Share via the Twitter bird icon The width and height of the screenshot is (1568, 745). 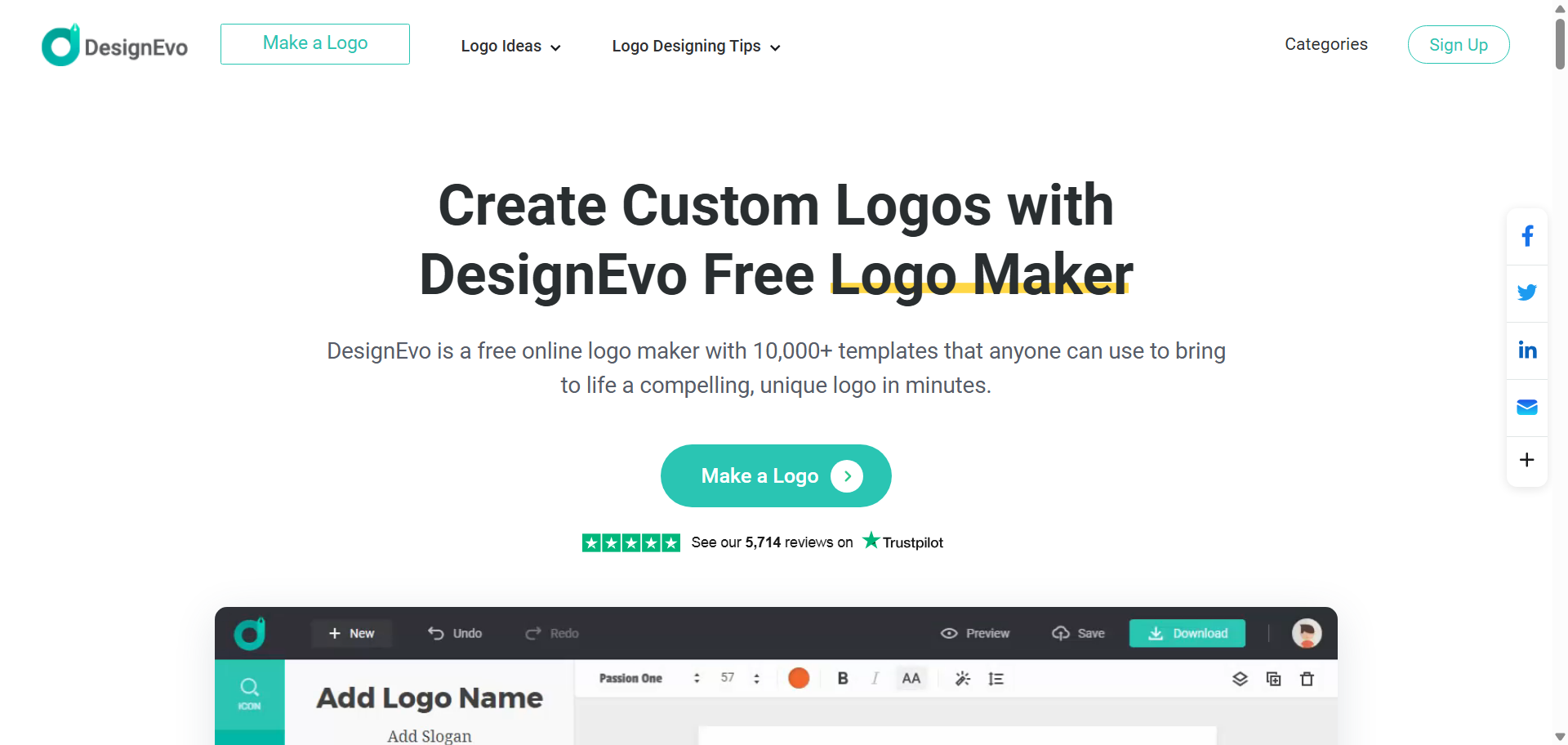click(x=1527, y=292)
